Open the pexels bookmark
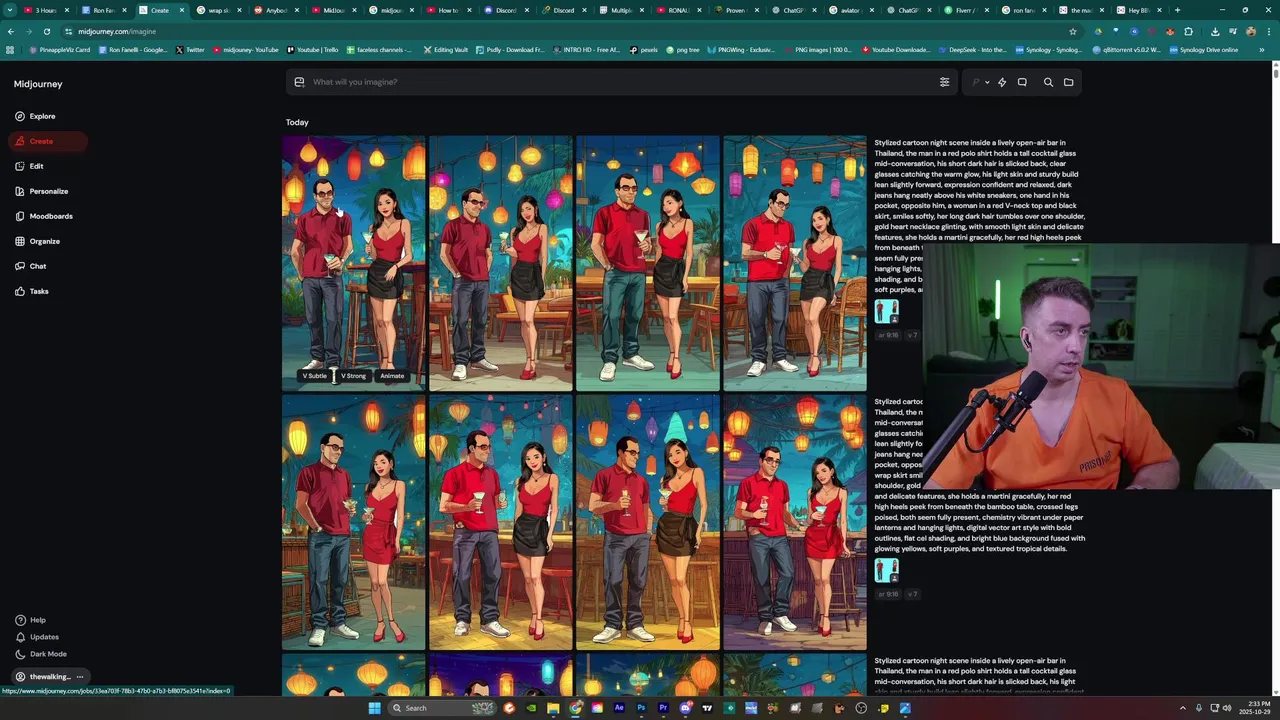 644,49
